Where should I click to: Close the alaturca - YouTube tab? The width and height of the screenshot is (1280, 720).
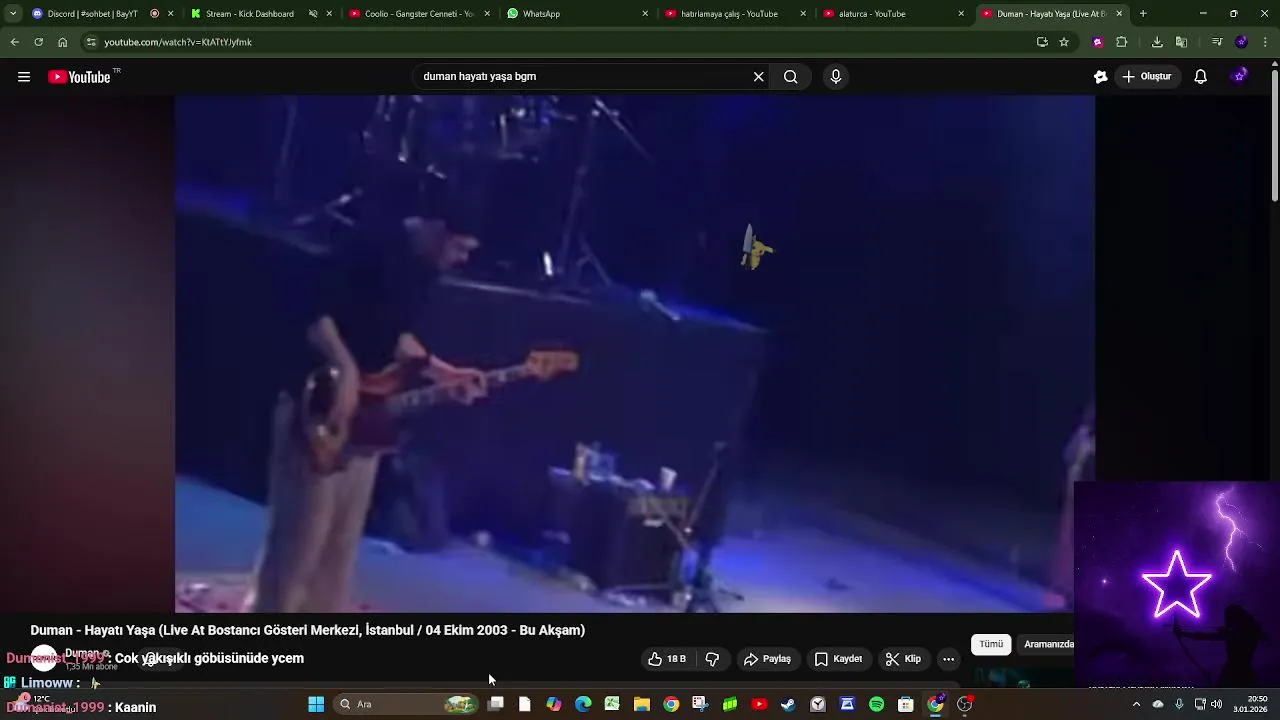pos(961,14)
